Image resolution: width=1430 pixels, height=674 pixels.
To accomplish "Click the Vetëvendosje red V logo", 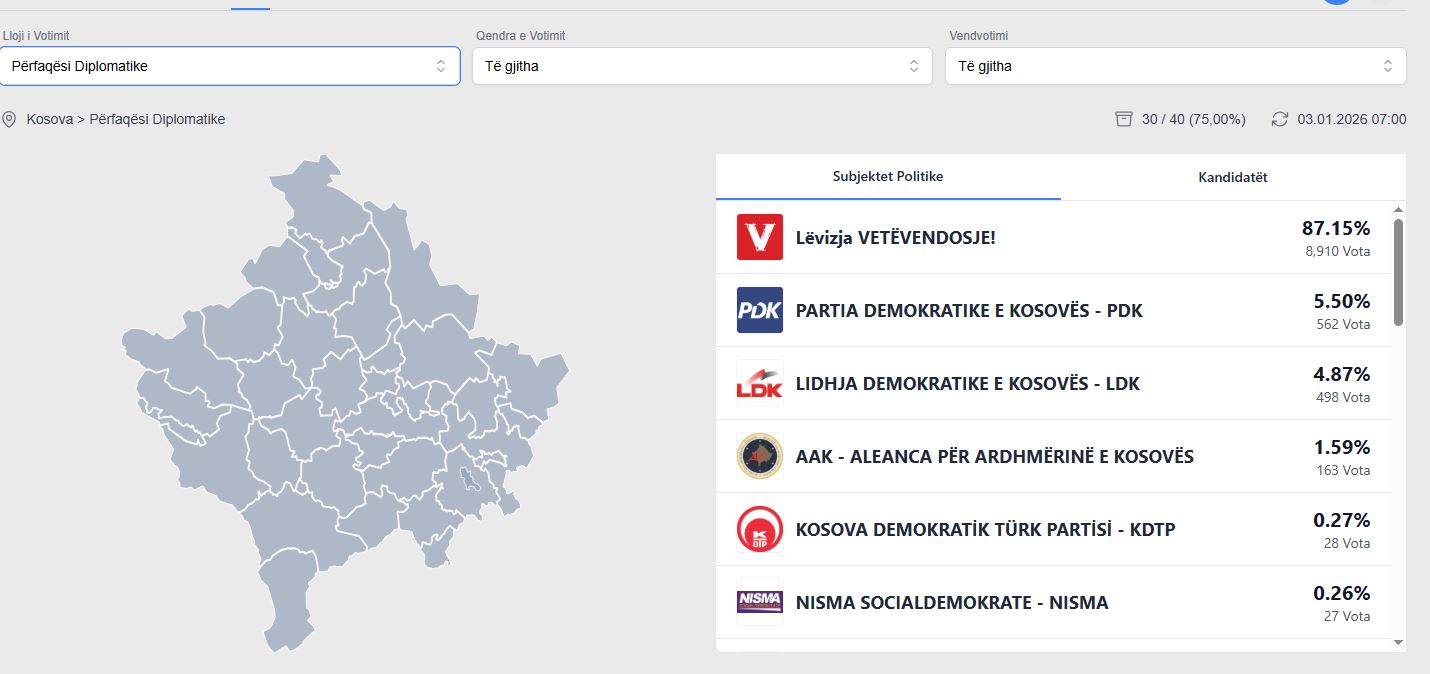I will click(759, 237).
